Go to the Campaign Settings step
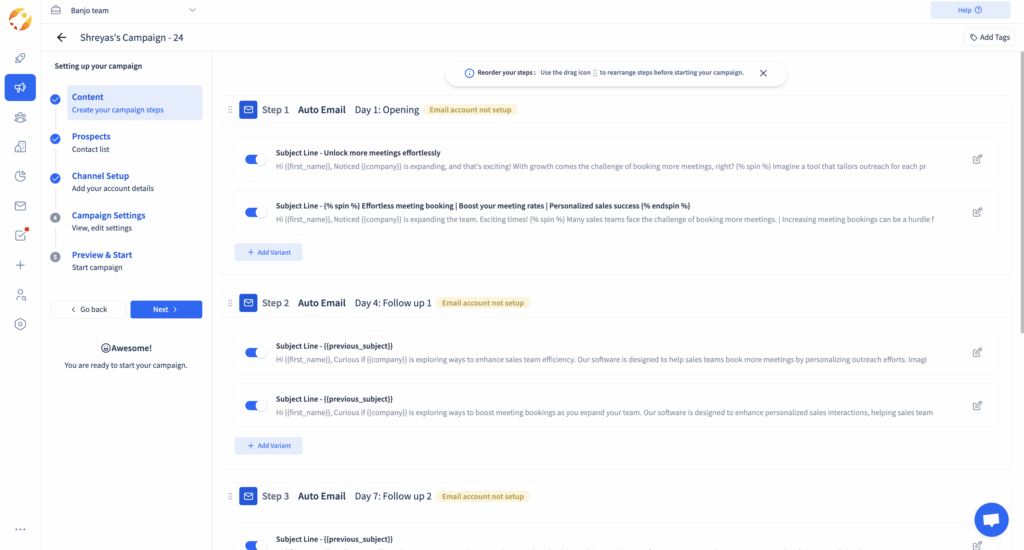The width and height of the screenshot is (1024, 550). 108,215
